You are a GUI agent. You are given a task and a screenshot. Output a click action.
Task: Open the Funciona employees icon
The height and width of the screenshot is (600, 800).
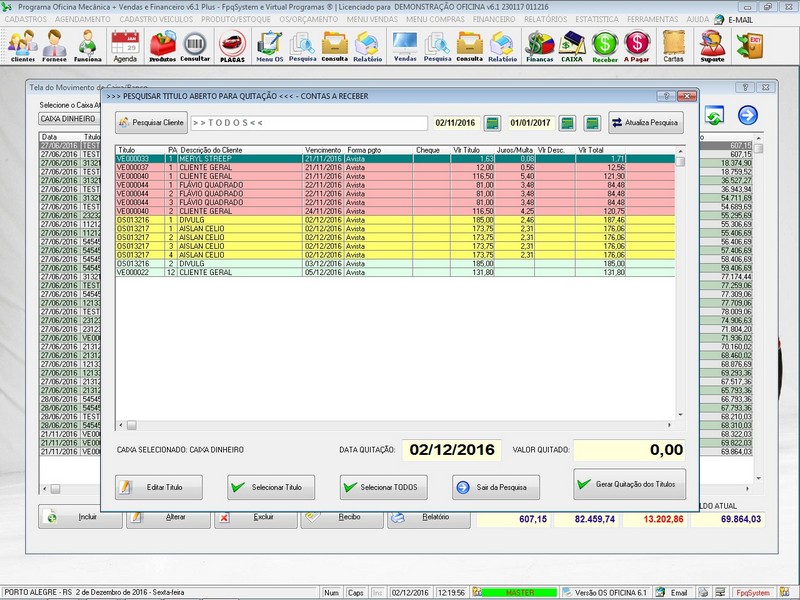pos(88,45)
